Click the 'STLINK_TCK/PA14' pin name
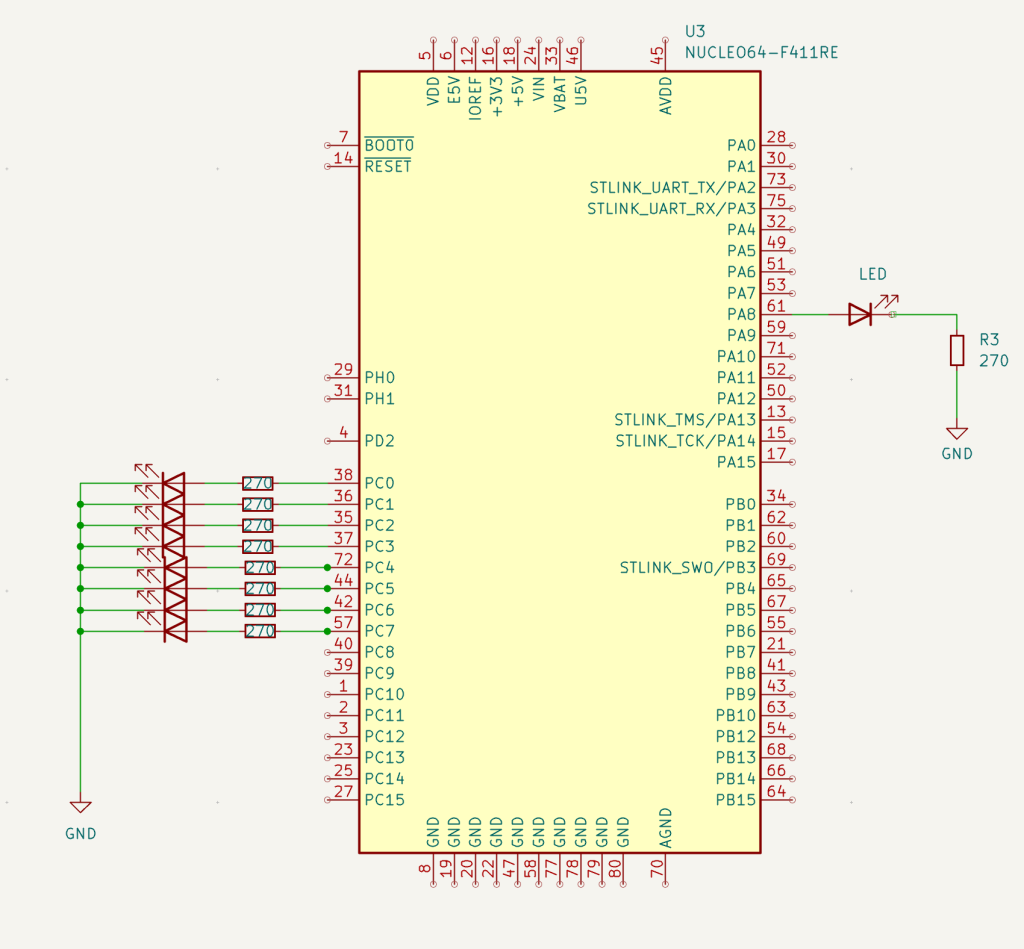The width and height of the screenshot is (1024, 949). [686, 441]
